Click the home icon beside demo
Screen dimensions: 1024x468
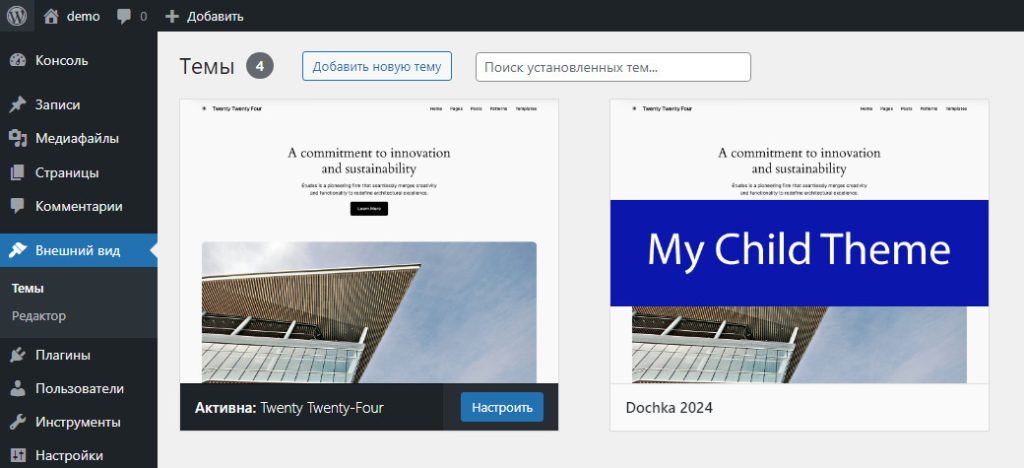tap(51, 16)
